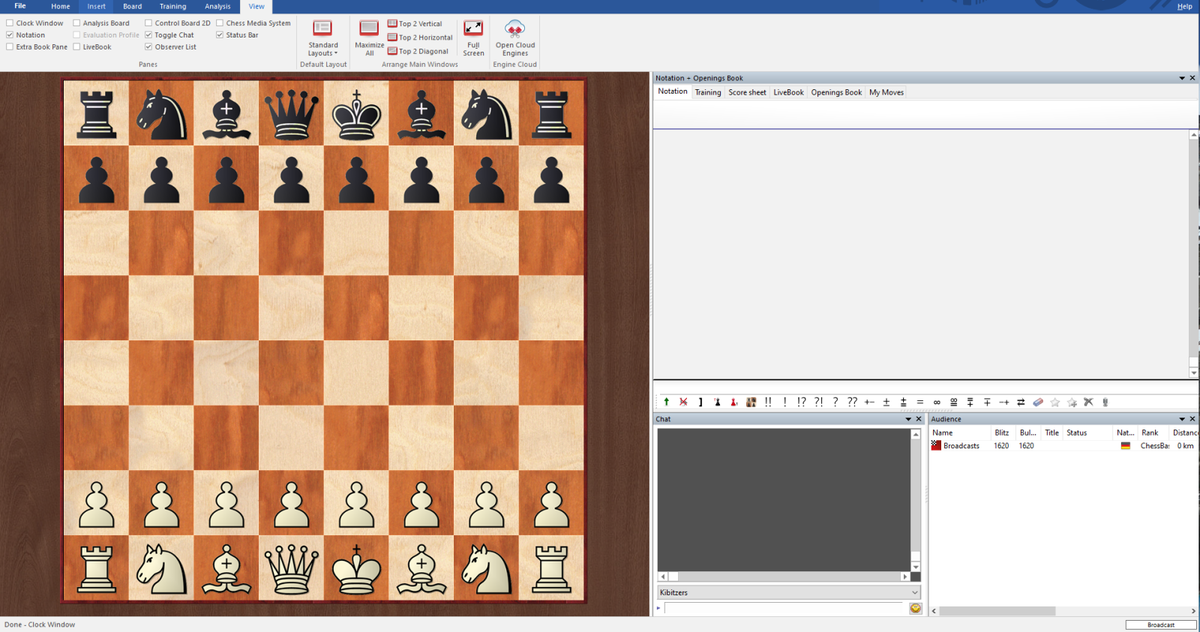Click the smiley emoticon button in chat
This screenshot has width=1200, height=632.
pyautogui.click(x=914, y=609)
